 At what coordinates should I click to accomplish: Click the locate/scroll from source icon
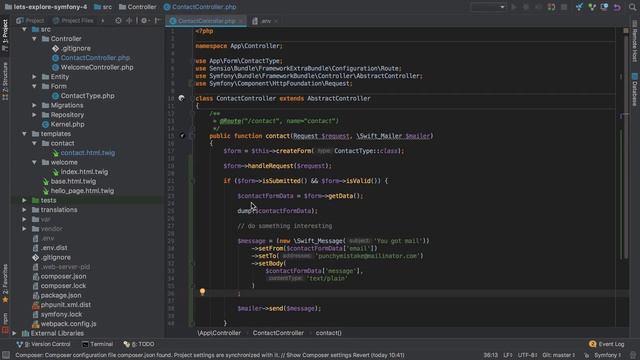point(118,20)
